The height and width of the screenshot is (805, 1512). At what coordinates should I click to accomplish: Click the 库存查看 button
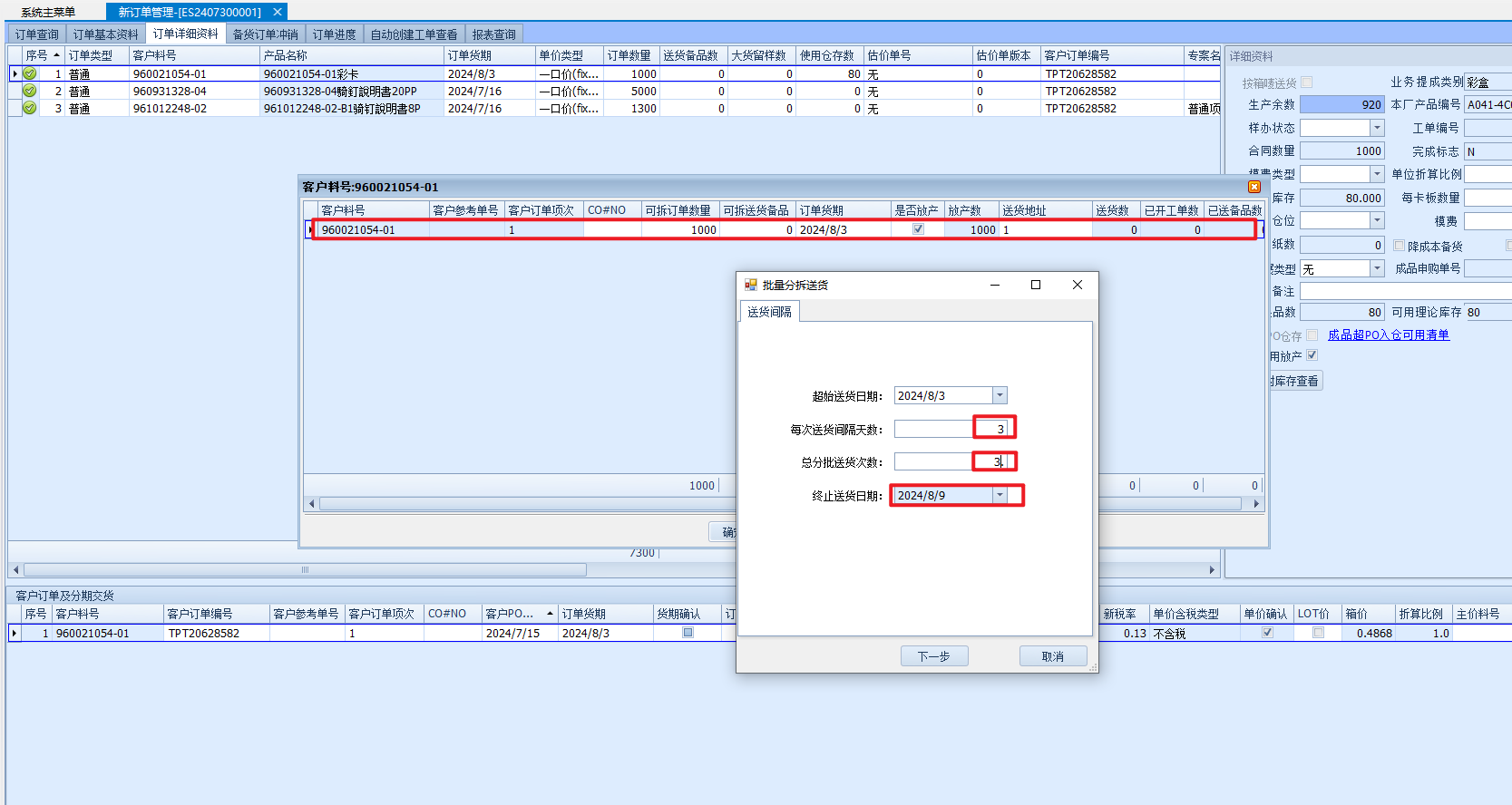pyautogui.click(x=1295, y=381)
